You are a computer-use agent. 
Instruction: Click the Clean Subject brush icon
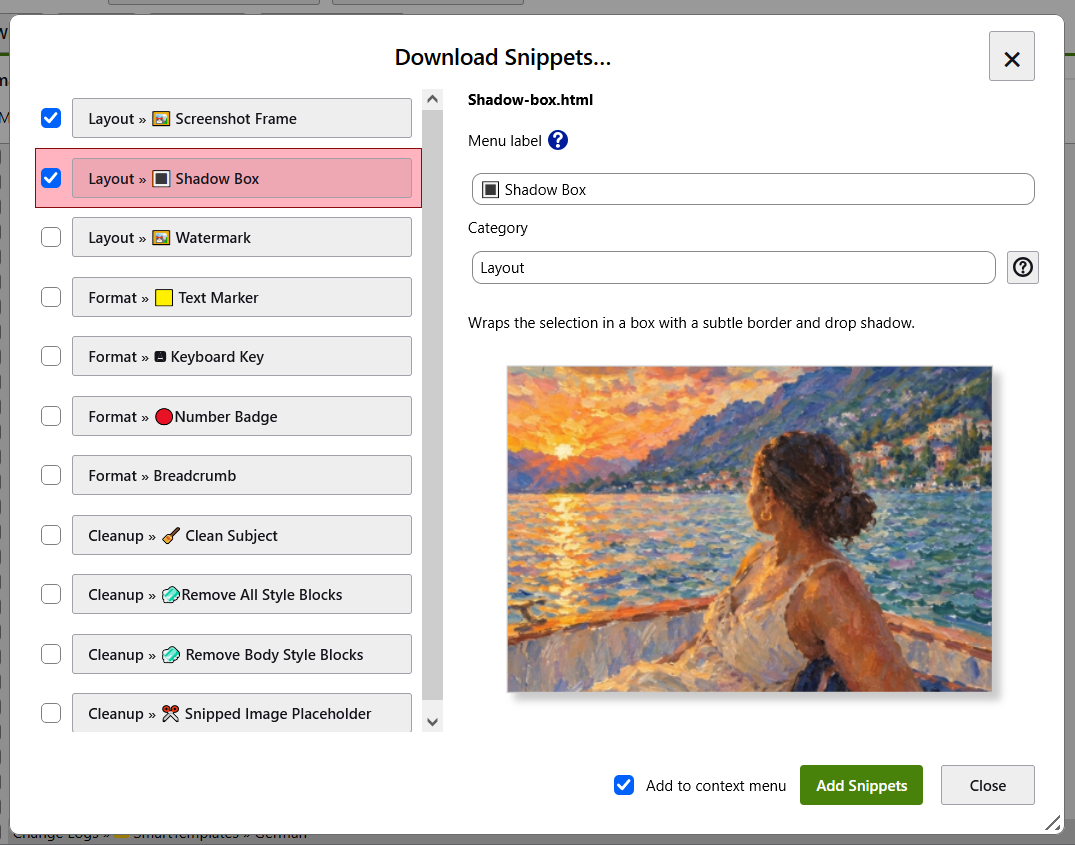pyautogui.click(x=171, y=536)
